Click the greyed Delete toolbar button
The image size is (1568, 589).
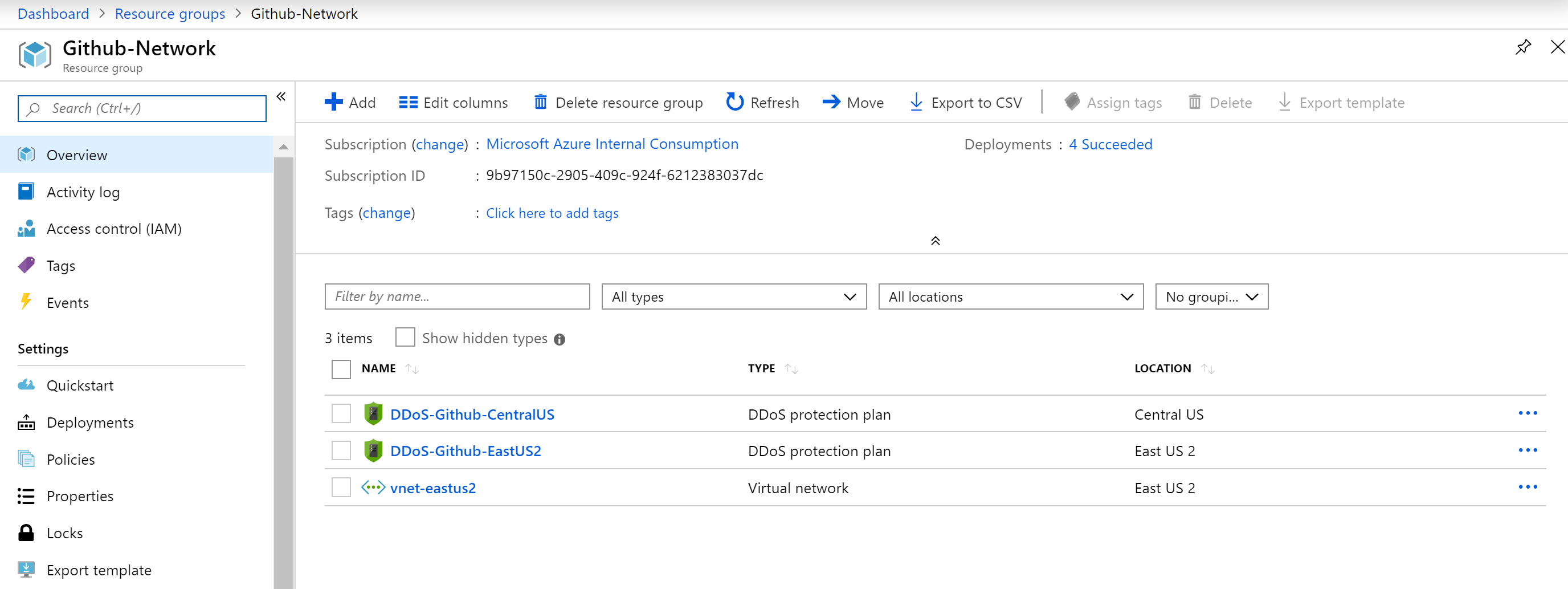click(1220, 102)
